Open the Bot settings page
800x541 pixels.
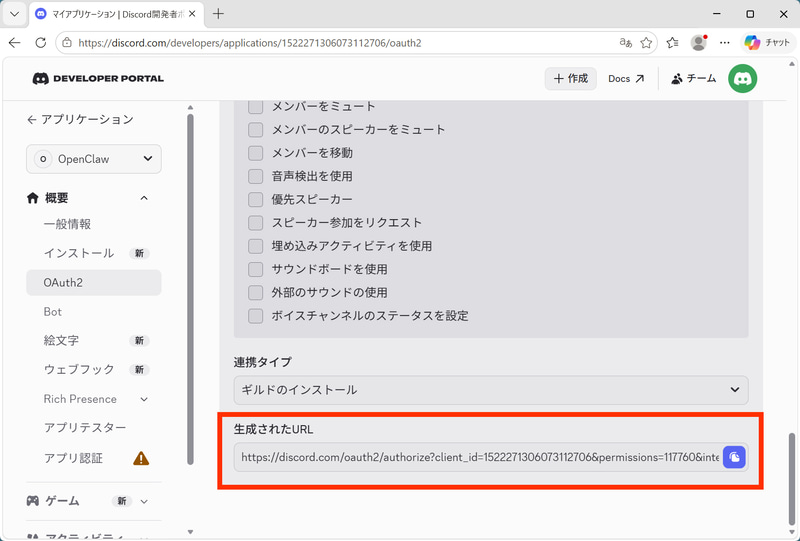[x=53, y=312]
